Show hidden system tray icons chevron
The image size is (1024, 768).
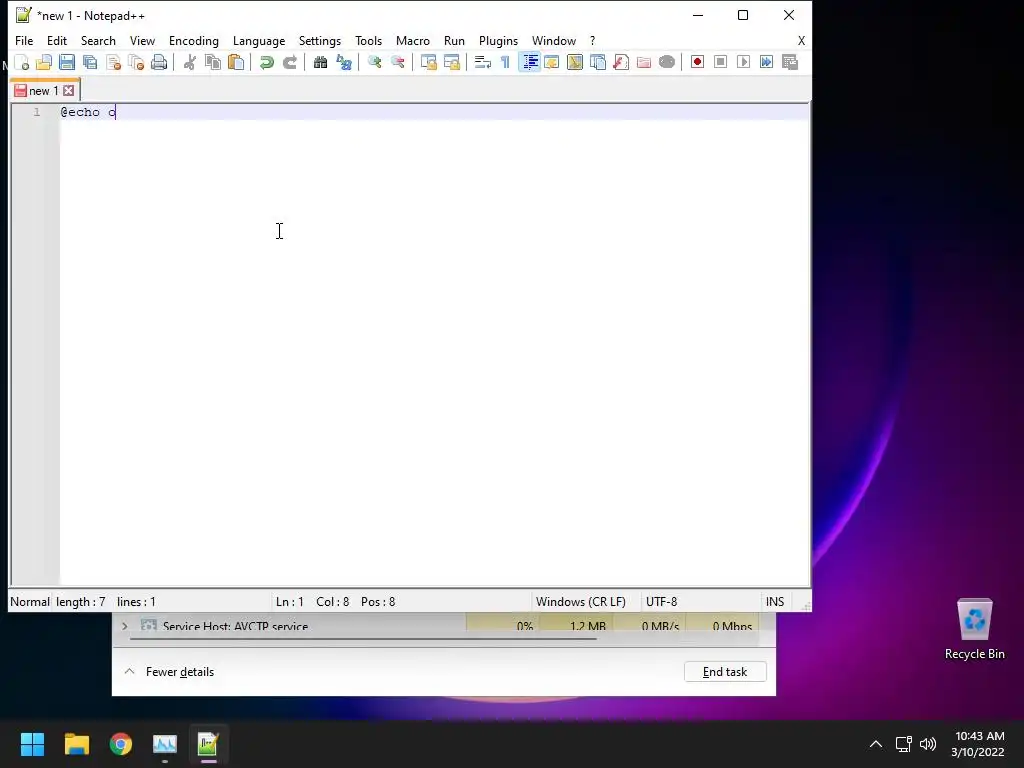876,744
